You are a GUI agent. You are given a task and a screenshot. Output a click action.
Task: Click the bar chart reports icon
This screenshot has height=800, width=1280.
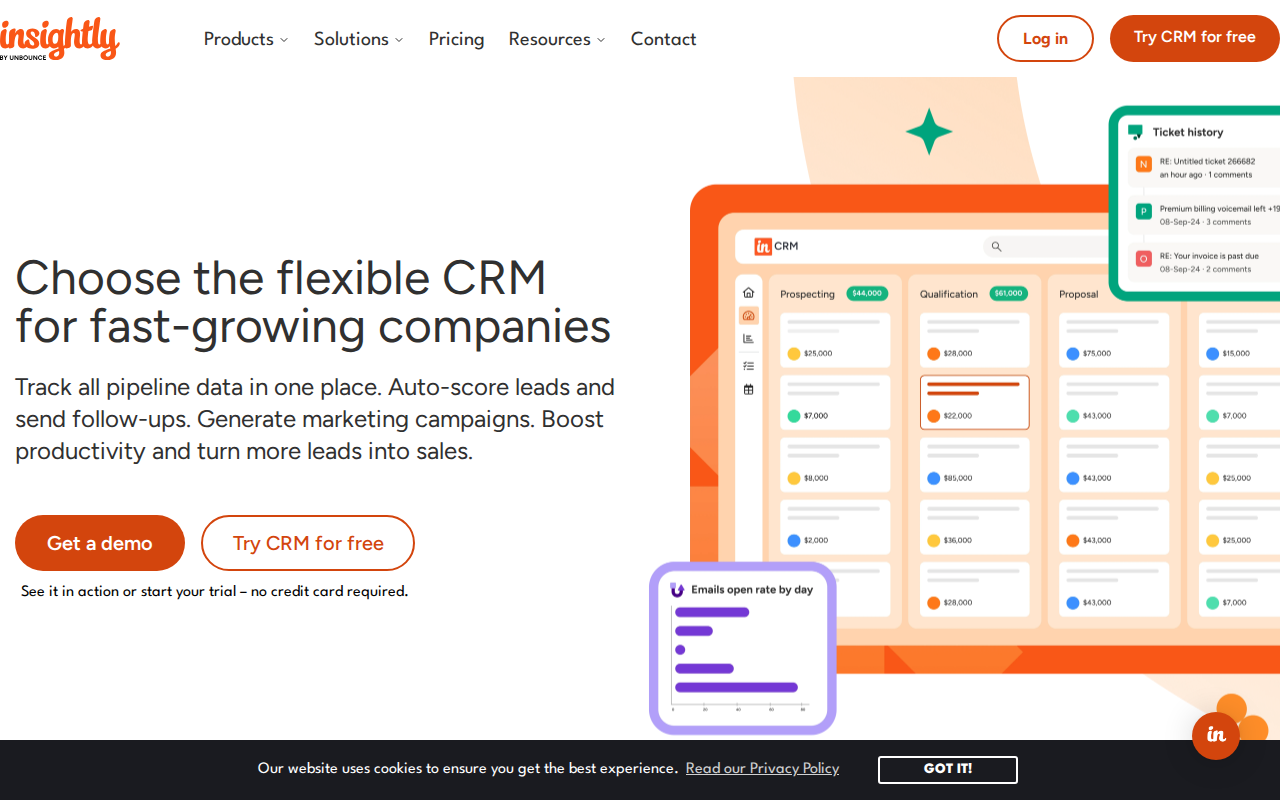(x=748, y=338)
